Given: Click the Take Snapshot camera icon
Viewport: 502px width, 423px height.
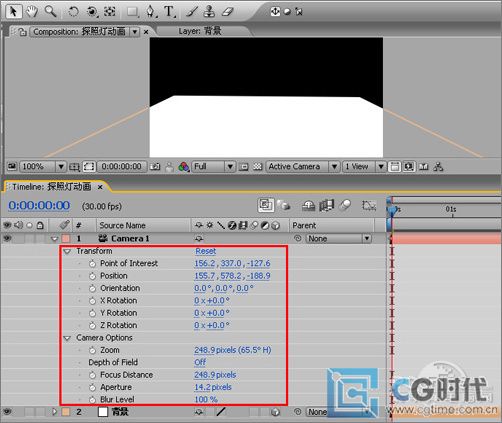Looking at the screenshot, I should [x=155, y=166].
